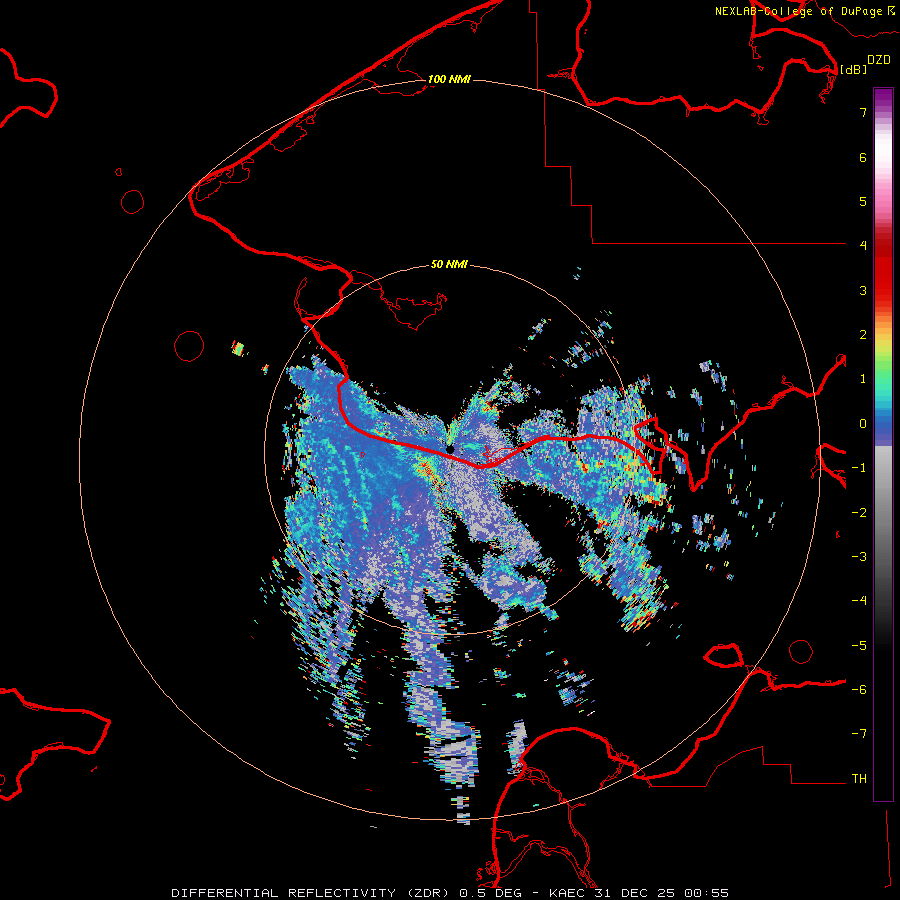Click the -2 tick label on scale
Viewport: 900px width, 900px height.
point(859,513)
